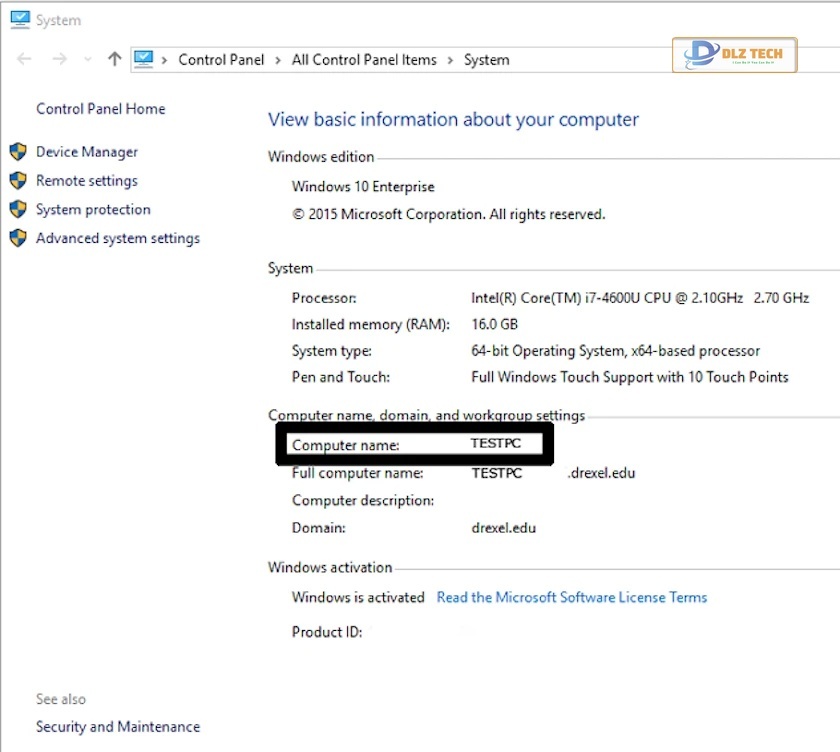Select the System breadcrumb in address bar
Screen dimensions: 840x752
(486, 60)
